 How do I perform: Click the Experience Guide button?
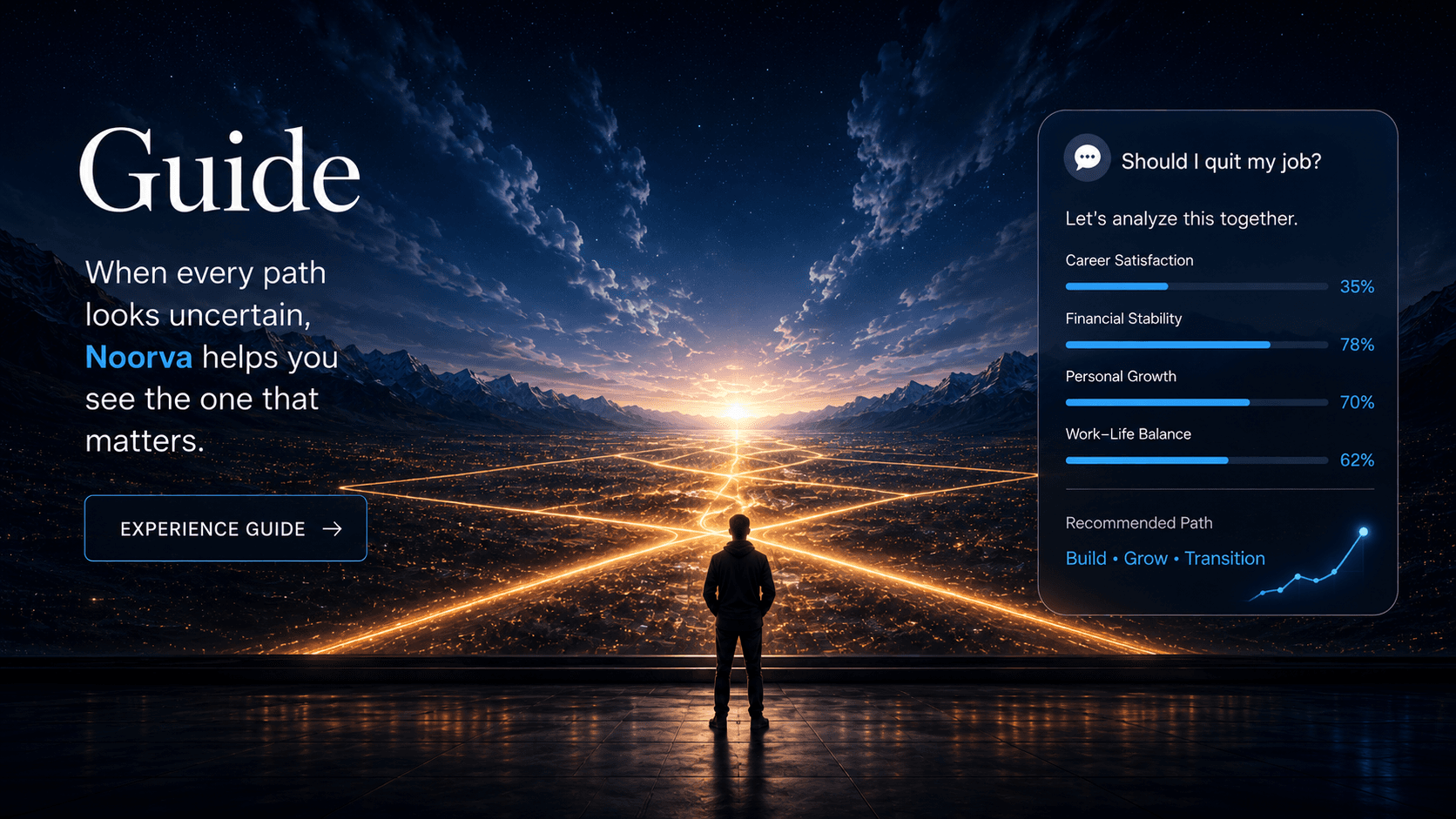click(x=226, y=528)
